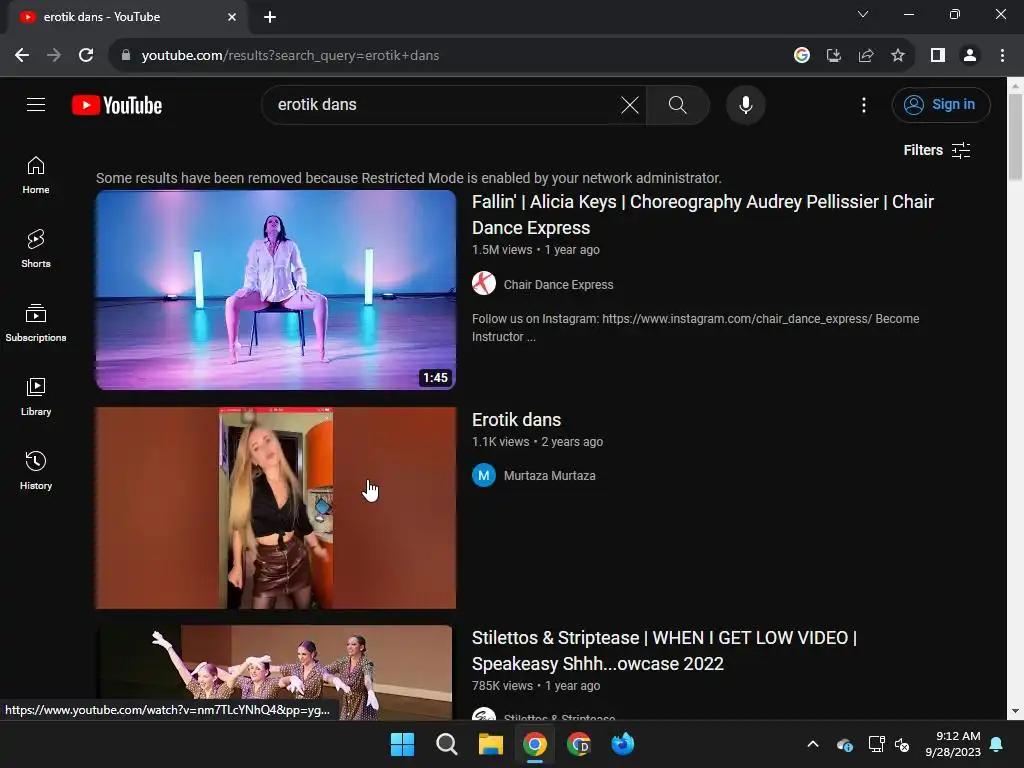Click the Chair Dance Express channel avatar
The height and width of the screenshot is (768, 1024).
484,283
